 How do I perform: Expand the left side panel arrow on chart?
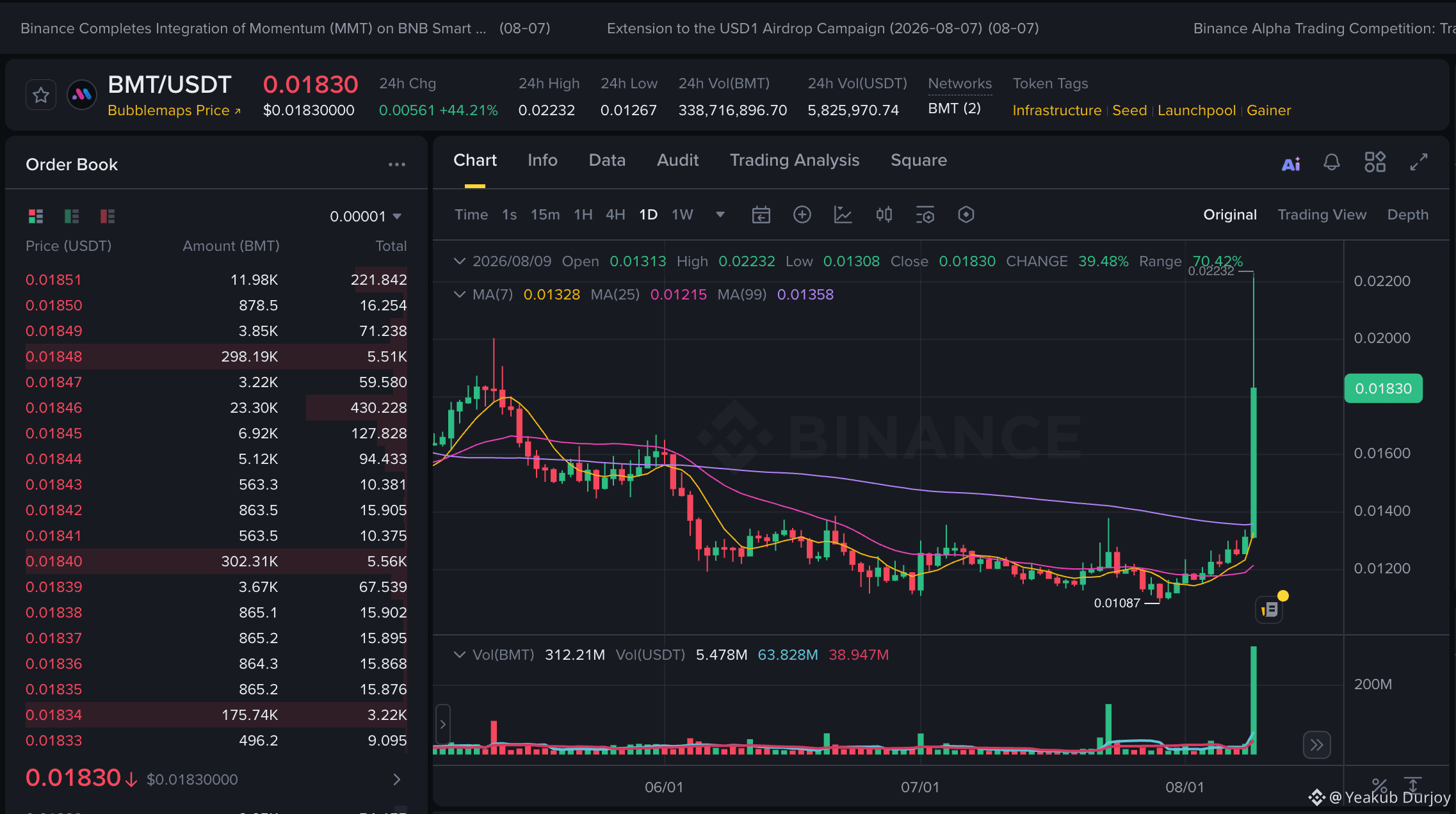pyautogui.click(x=442, y=725)
